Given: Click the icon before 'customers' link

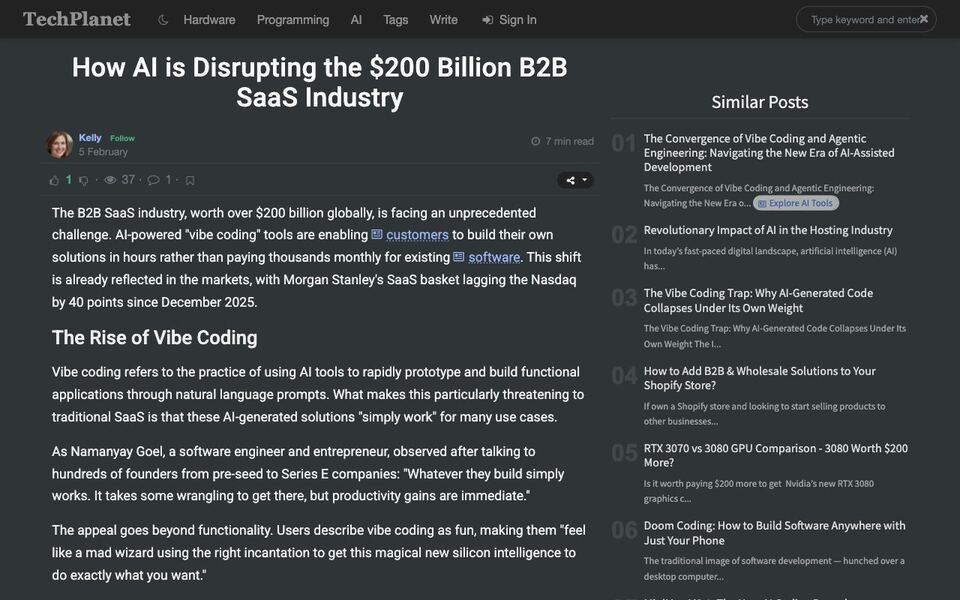Looking at the screenshot, I should [377, 234].
